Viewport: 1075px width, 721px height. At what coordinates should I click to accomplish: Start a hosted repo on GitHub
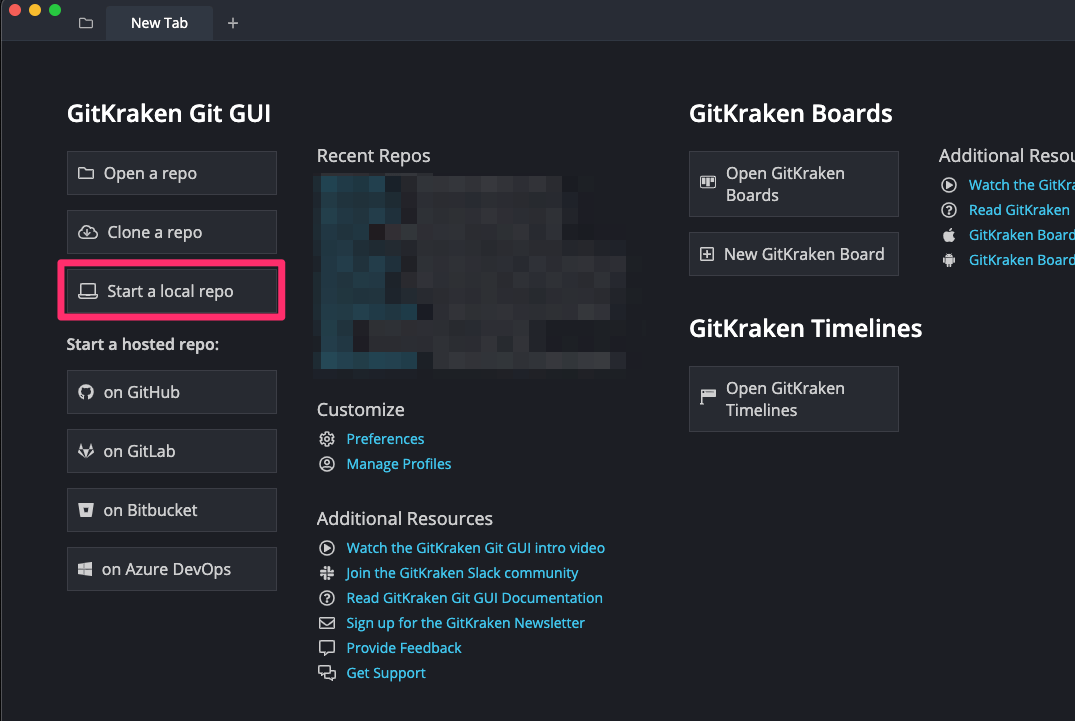tap(171, 392)
